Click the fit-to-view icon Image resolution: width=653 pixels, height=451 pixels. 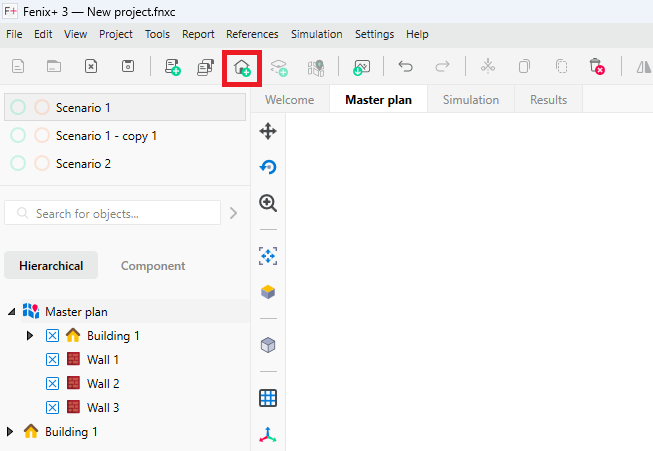coord(268,256)
